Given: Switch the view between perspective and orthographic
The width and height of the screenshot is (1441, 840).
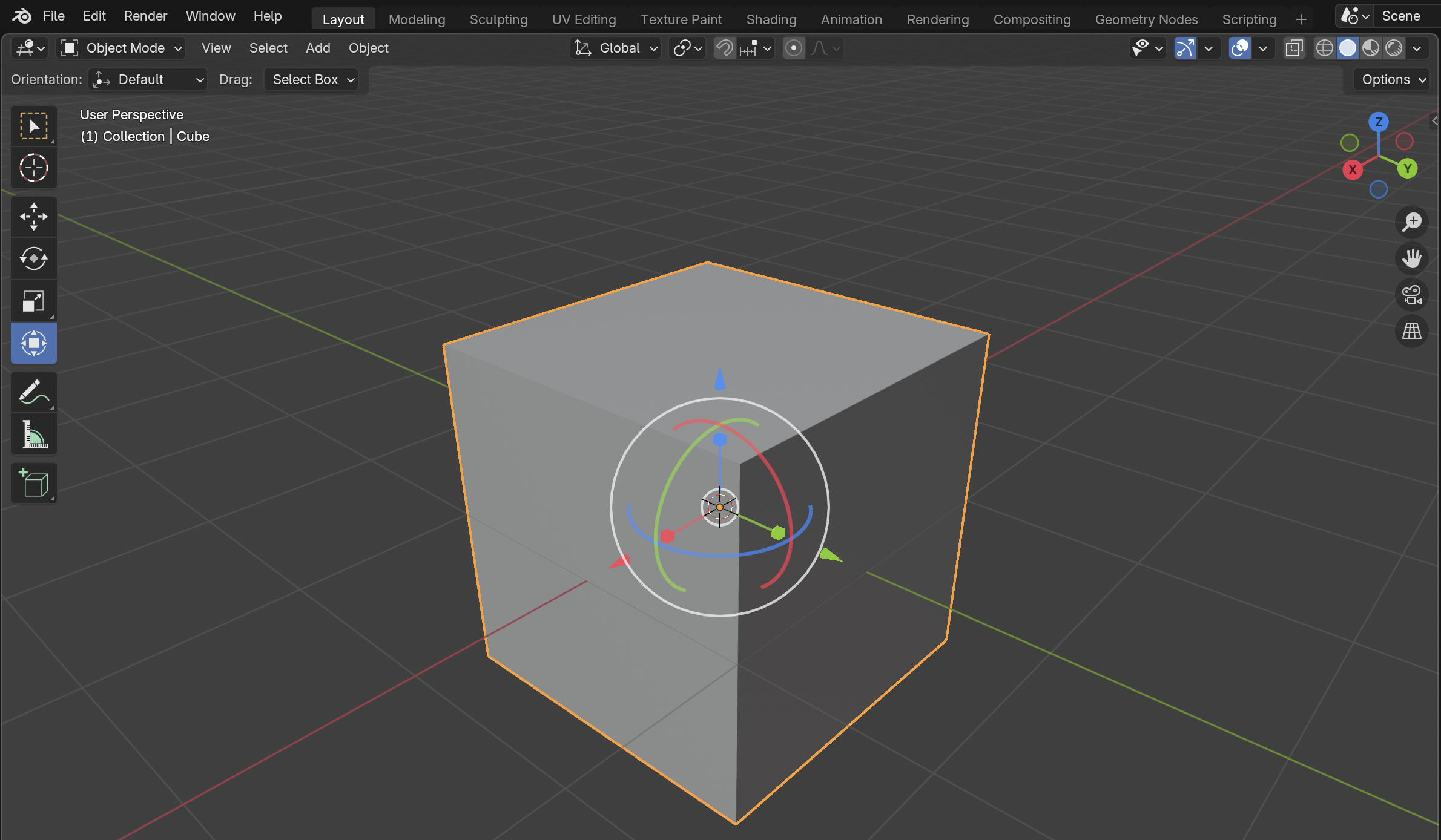Looking at the screenshot, I should point(1411,331).
